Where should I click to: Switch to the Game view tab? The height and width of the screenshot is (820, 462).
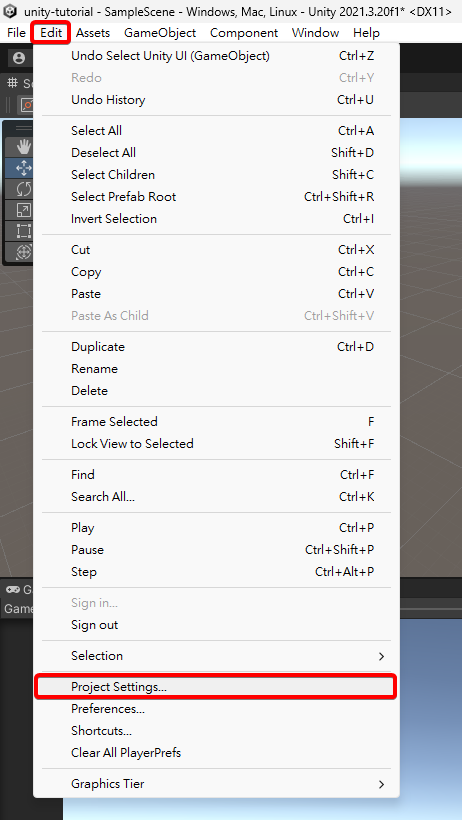pyautogui.click(x=19, y=589)
